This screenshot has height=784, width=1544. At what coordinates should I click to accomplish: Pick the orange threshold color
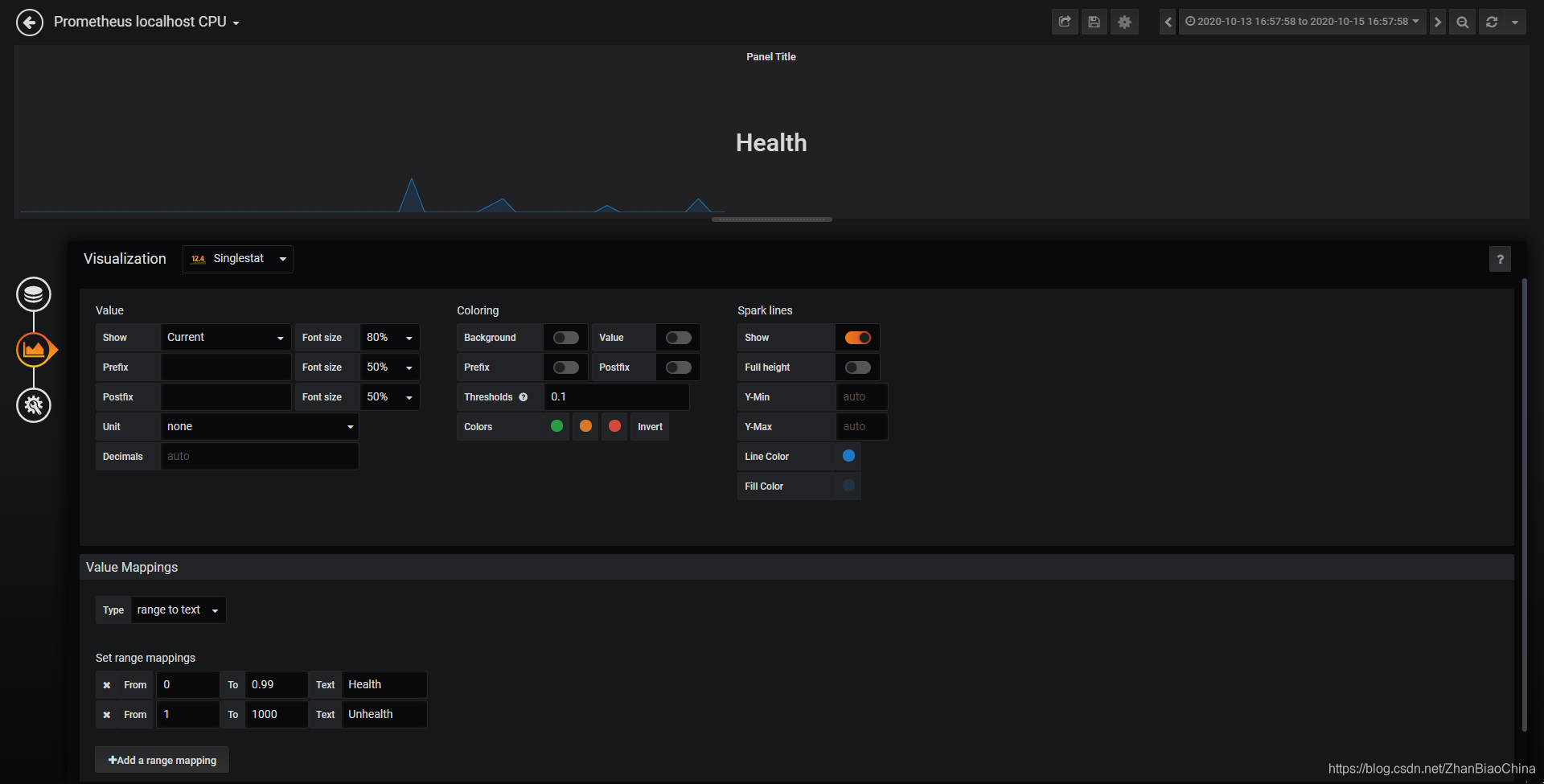pos(585,426)
